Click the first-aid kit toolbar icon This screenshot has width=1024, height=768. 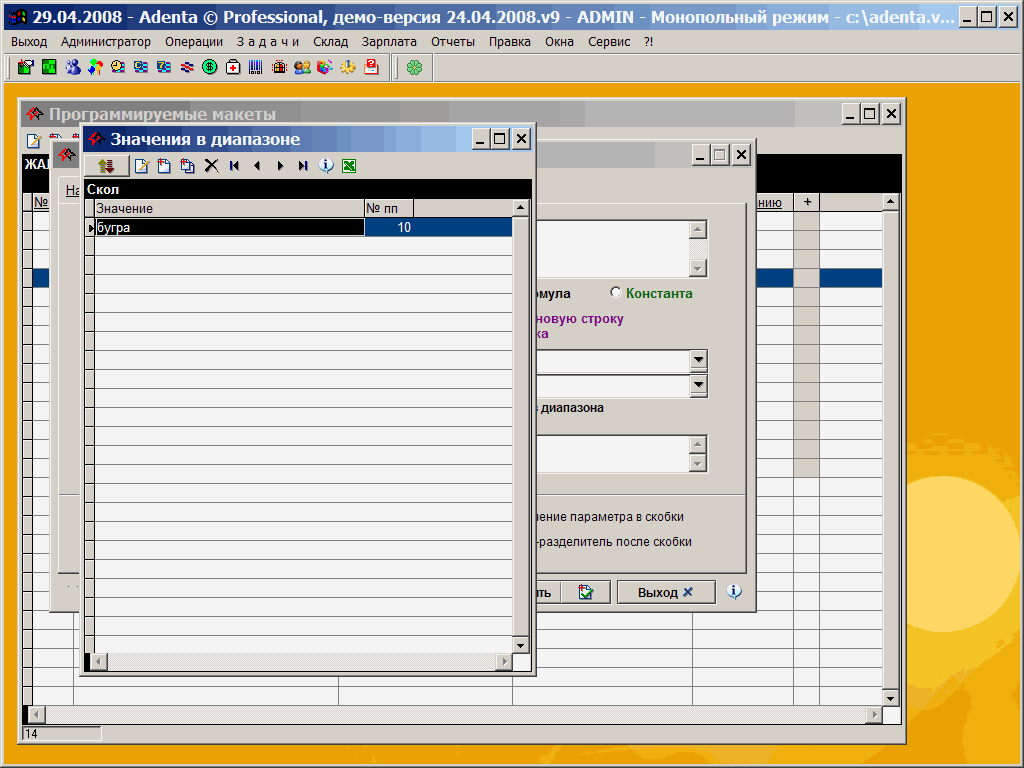233,67
